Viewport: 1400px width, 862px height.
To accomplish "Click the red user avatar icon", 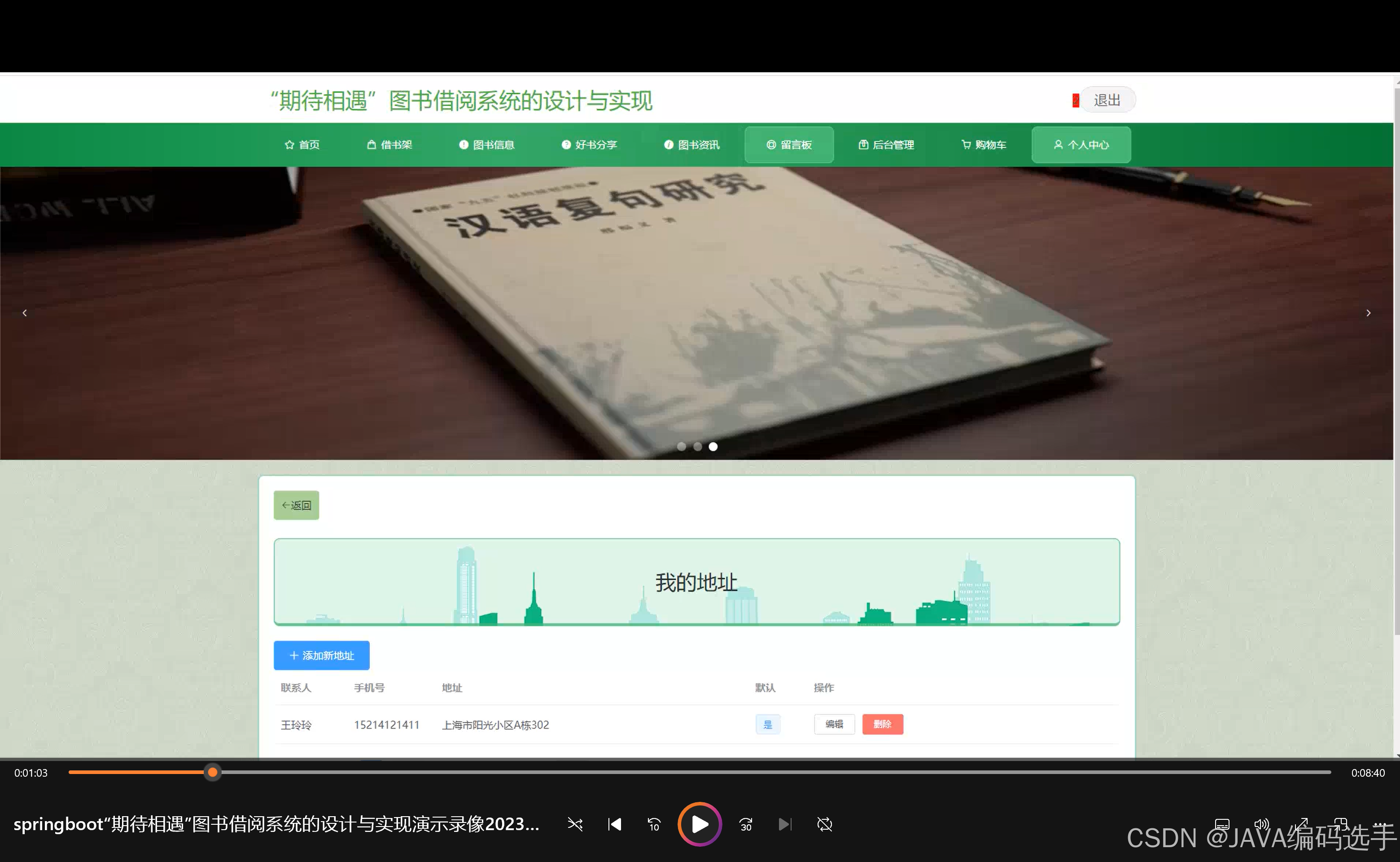I will coord(1075,100).
